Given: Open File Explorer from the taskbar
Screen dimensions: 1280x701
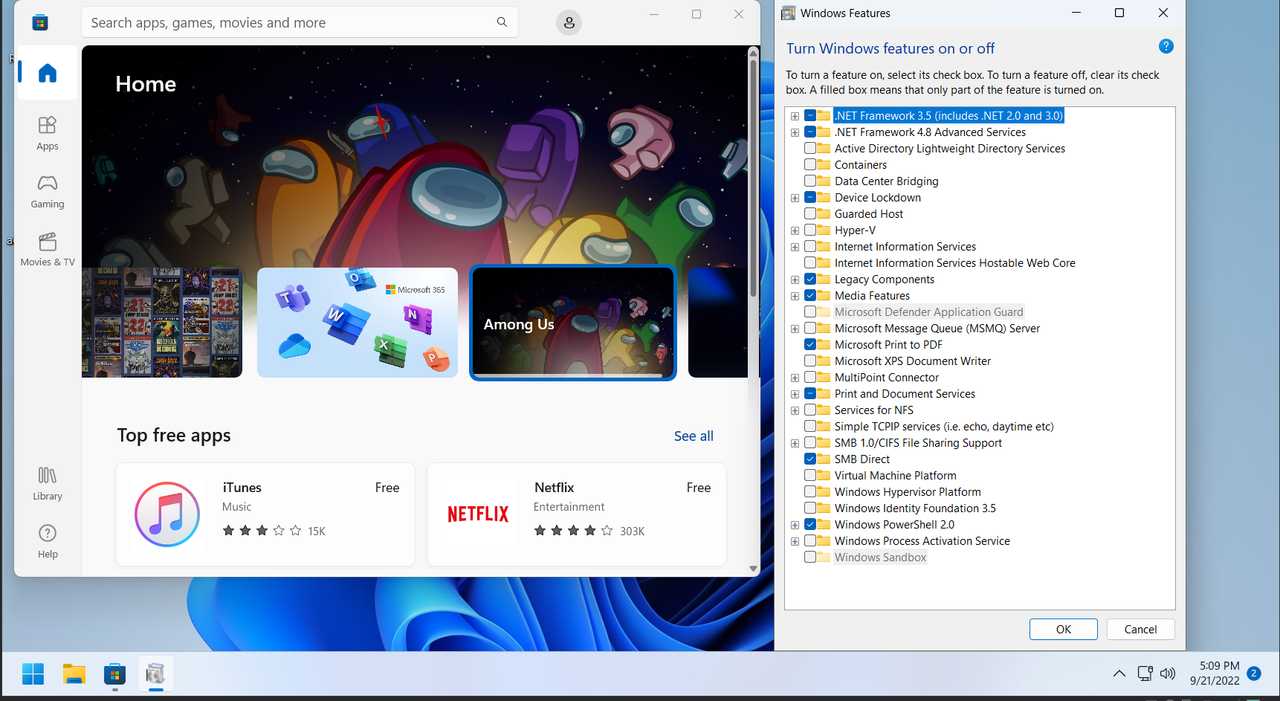Looking at the screenshot, I should pyautogui.click(x=74, y=674).
